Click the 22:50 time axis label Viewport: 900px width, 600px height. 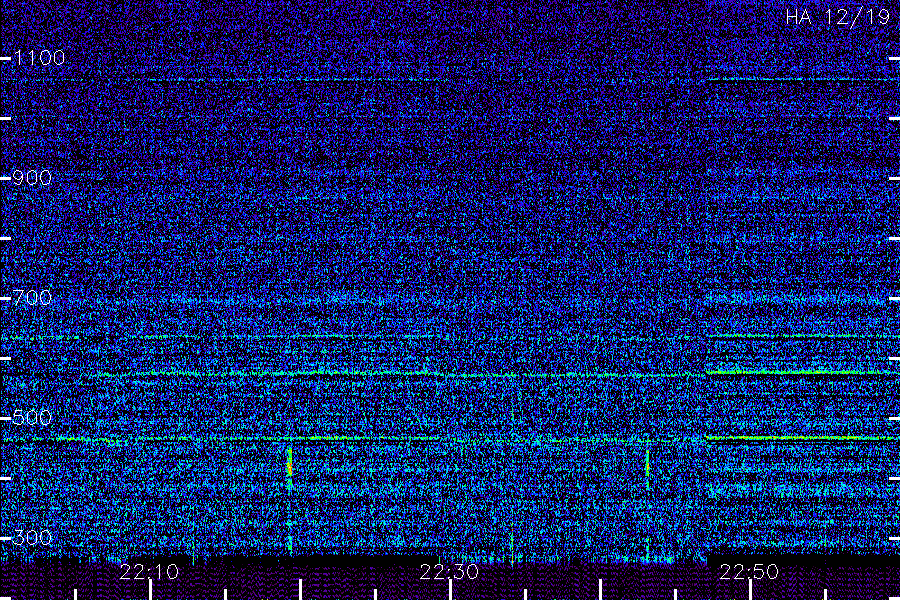[x=749, y=572]
